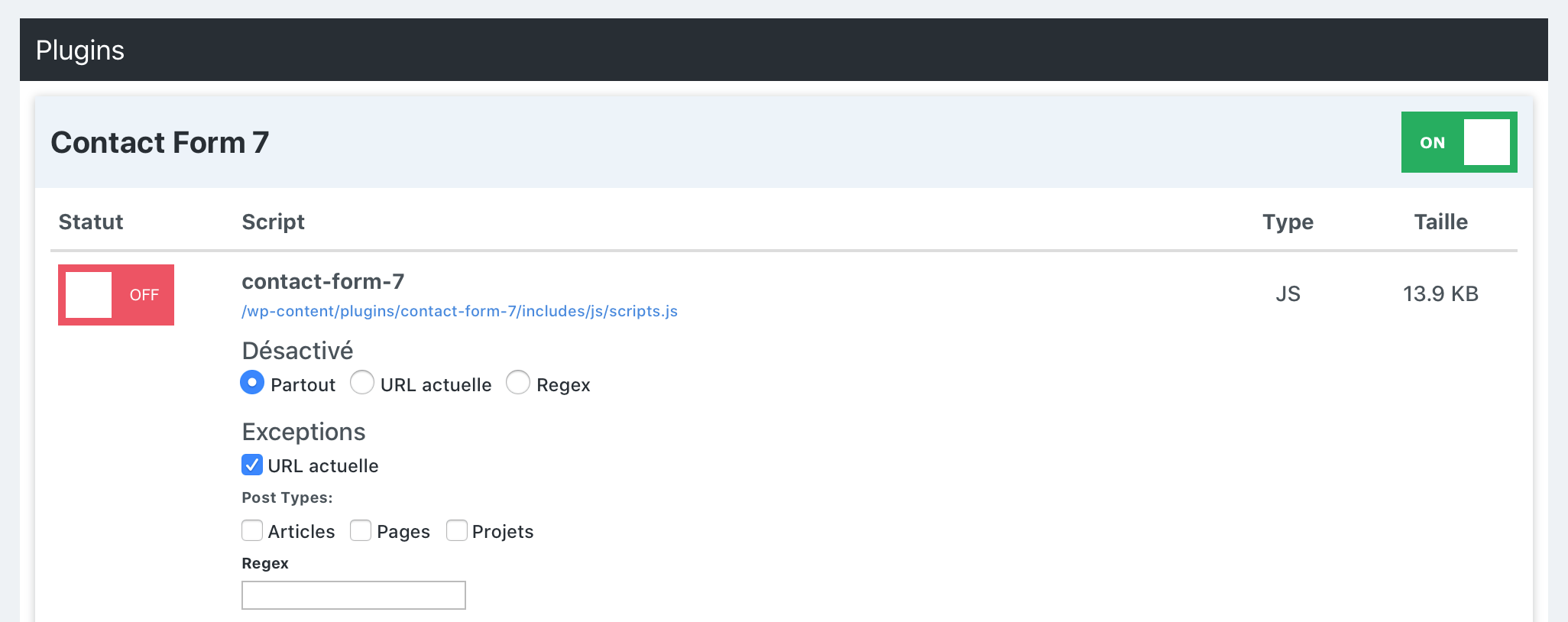Click into the Regex exceptions input field
Screen dimensions: 1568x622
point(354,595)
